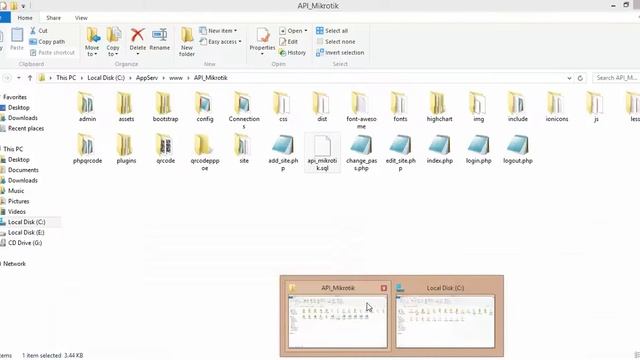Open the highchart folder
640x360 pixels.
tap(439, 107)
